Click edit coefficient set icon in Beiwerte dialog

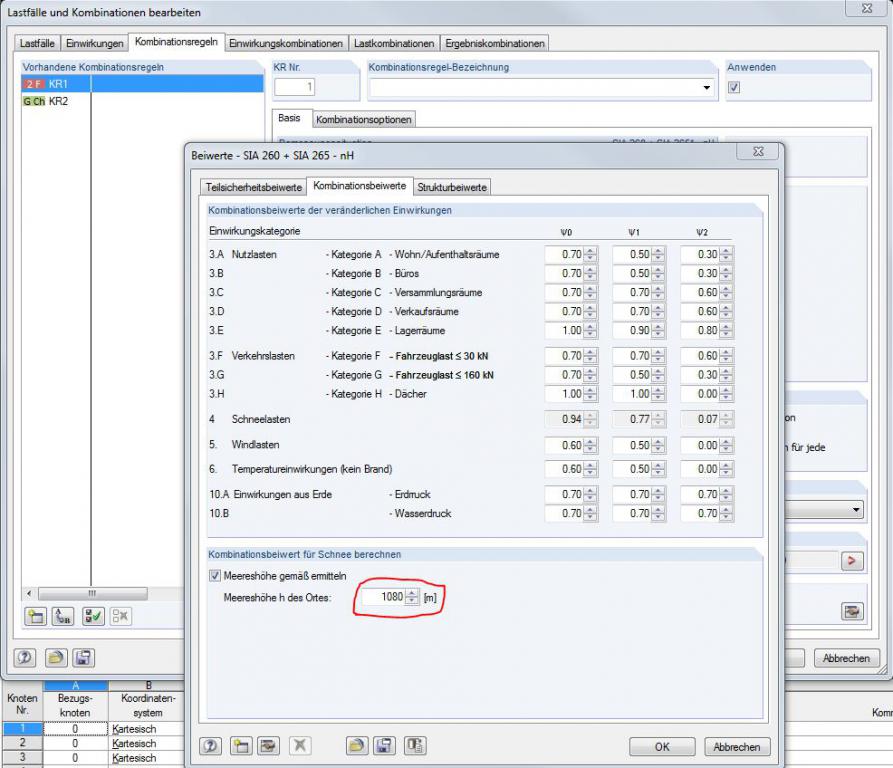[x=268, y=746]
